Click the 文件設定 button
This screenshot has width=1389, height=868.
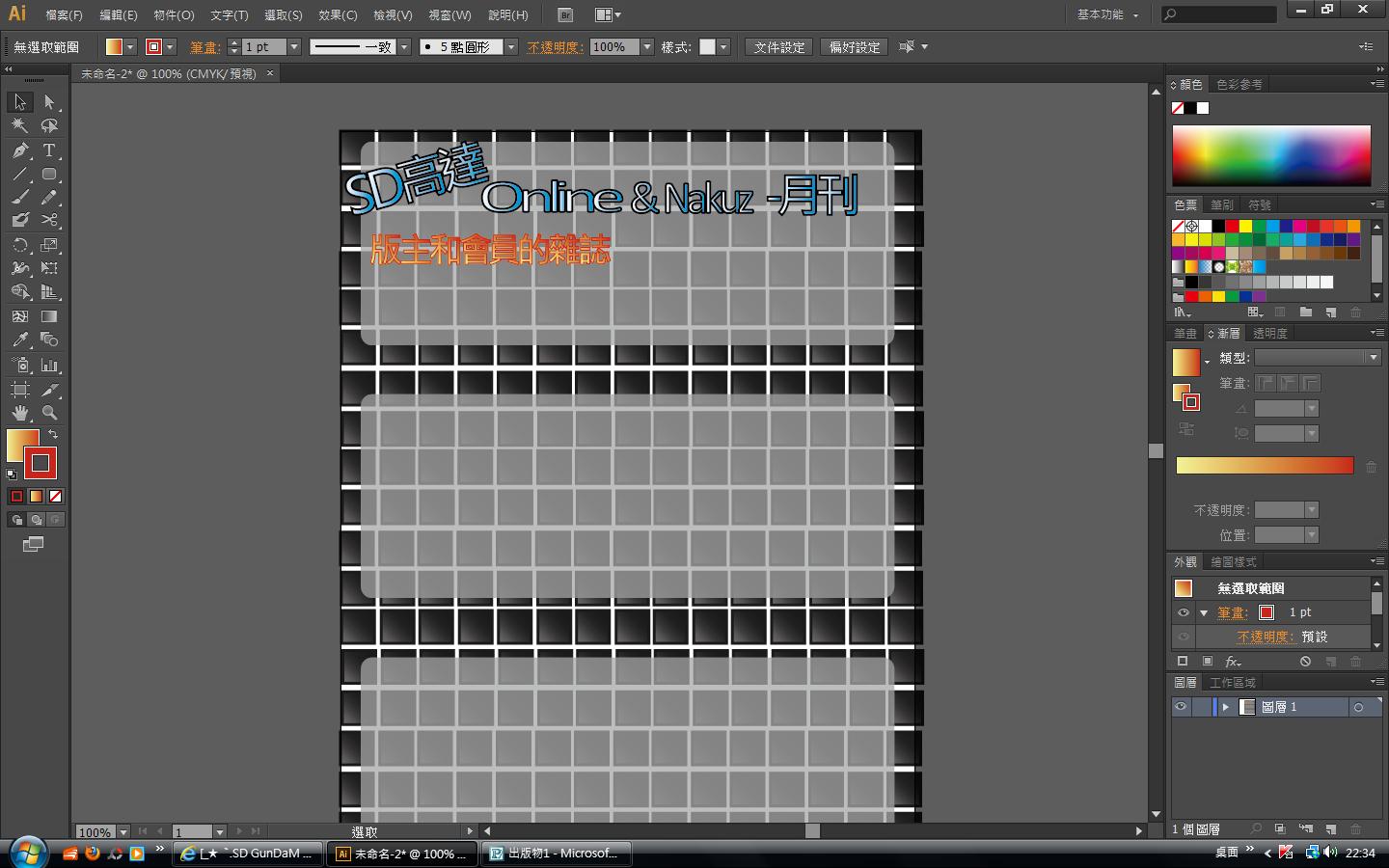point(779,47)
